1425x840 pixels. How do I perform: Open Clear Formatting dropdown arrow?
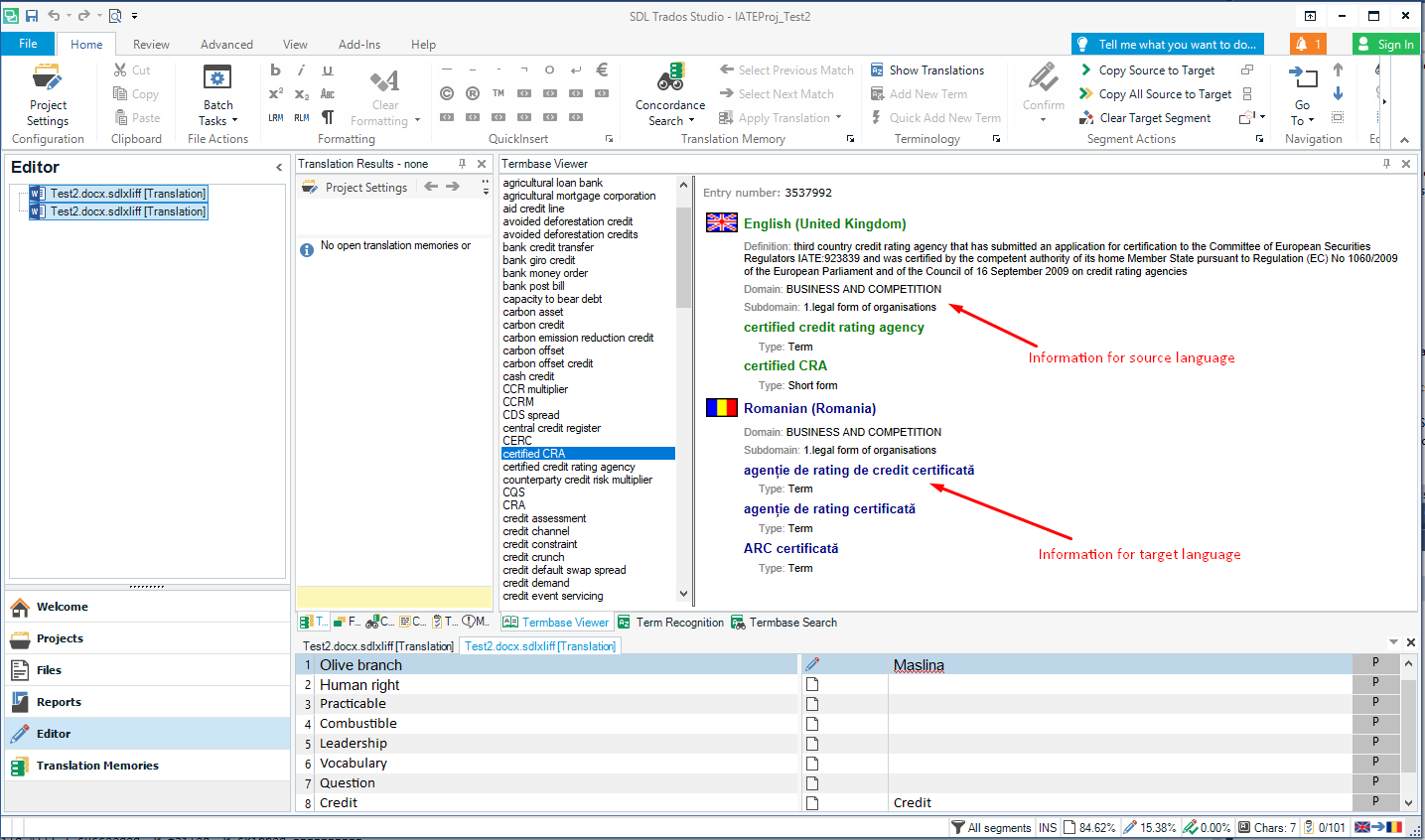click(417, 121)
